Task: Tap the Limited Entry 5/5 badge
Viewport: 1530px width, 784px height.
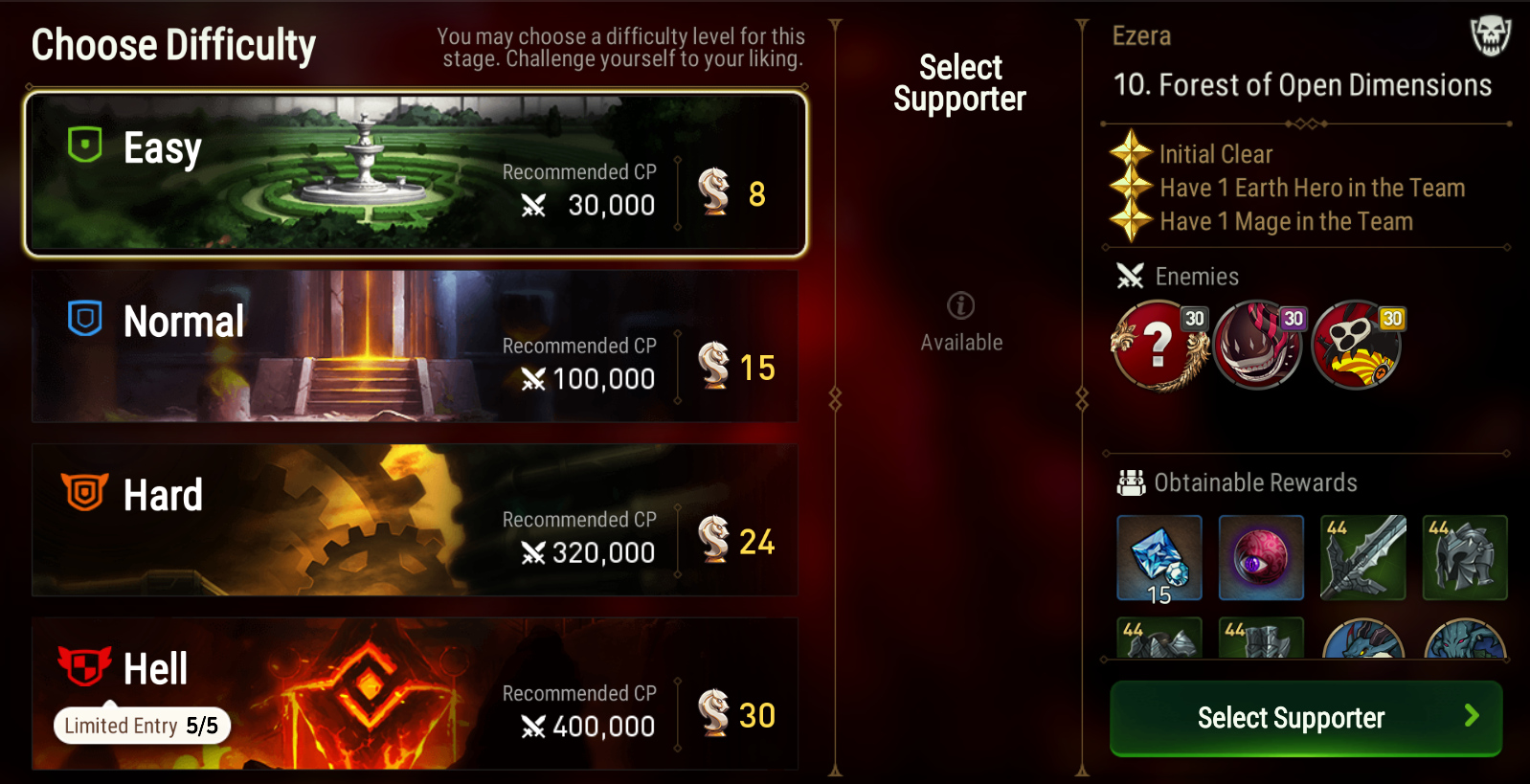Action: point(142,726)
